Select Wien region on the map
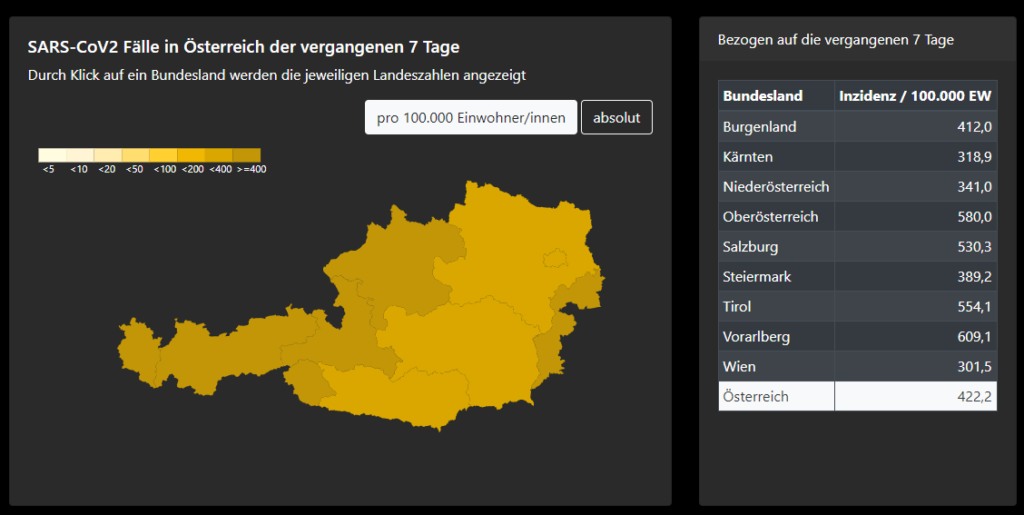Viewport: 1024px width, 515px height. (556, 258)
